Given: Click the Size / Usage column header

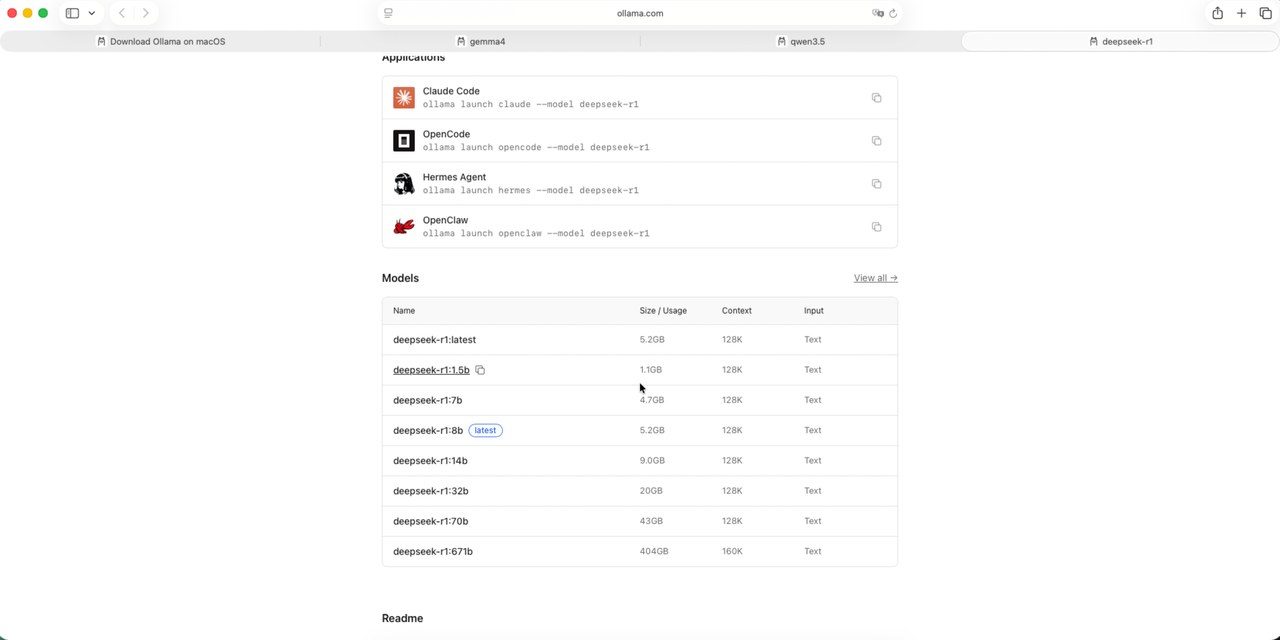Looking at the screenshot, I should click(663, 311).
